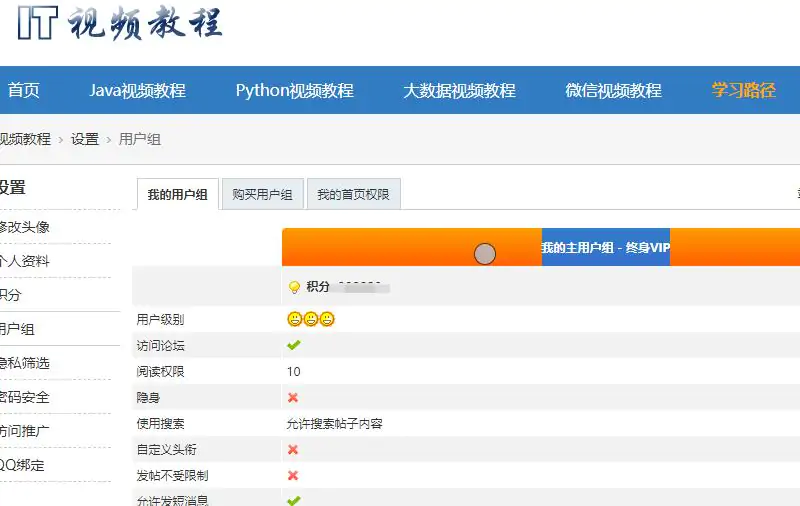Open Java视频教程 in the nav bar
The height and width of the screenshot is (506, 800).
coord(137,90)
